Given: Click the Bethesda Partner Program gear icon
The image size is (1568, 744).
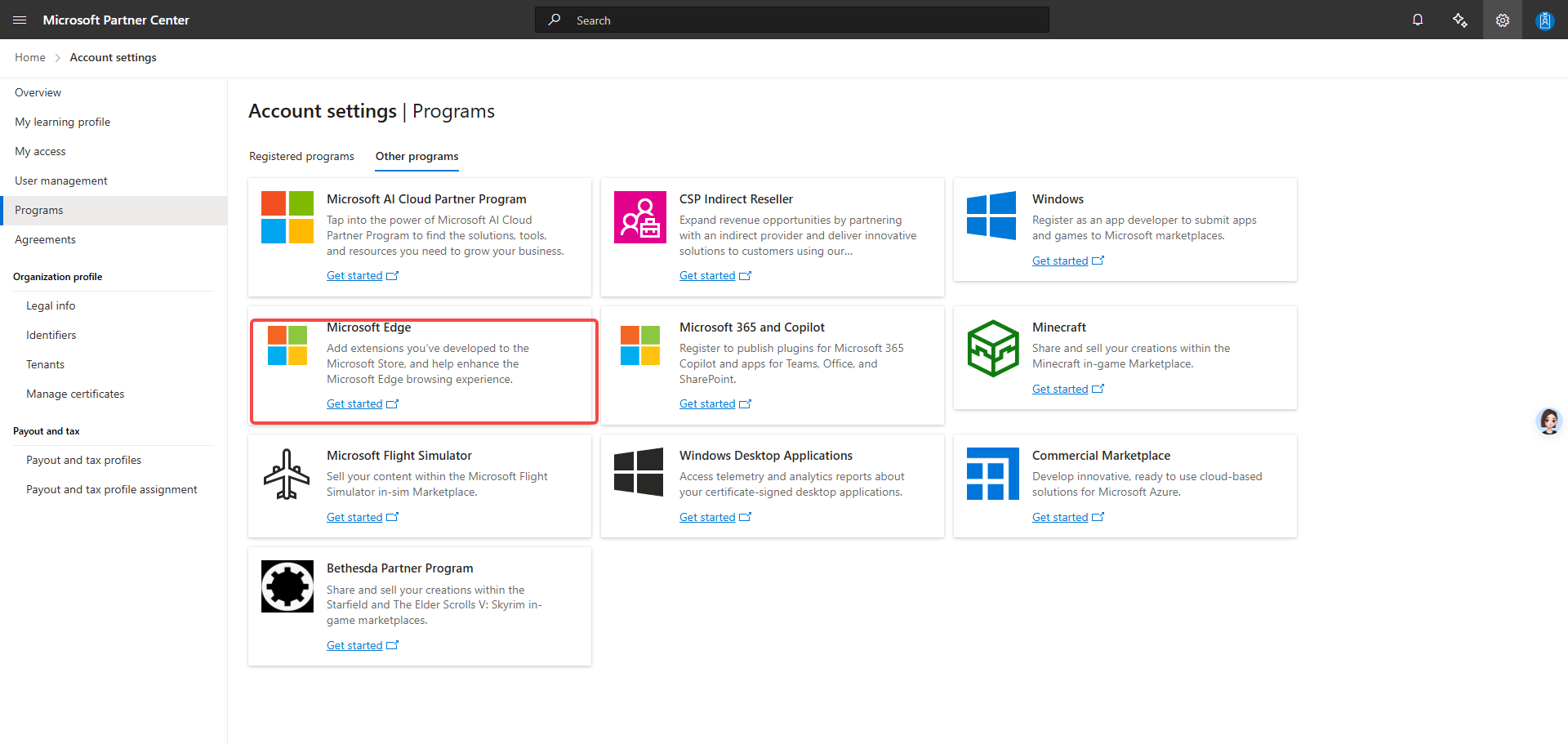Looking at the screenshot, I should click(287, 586).
